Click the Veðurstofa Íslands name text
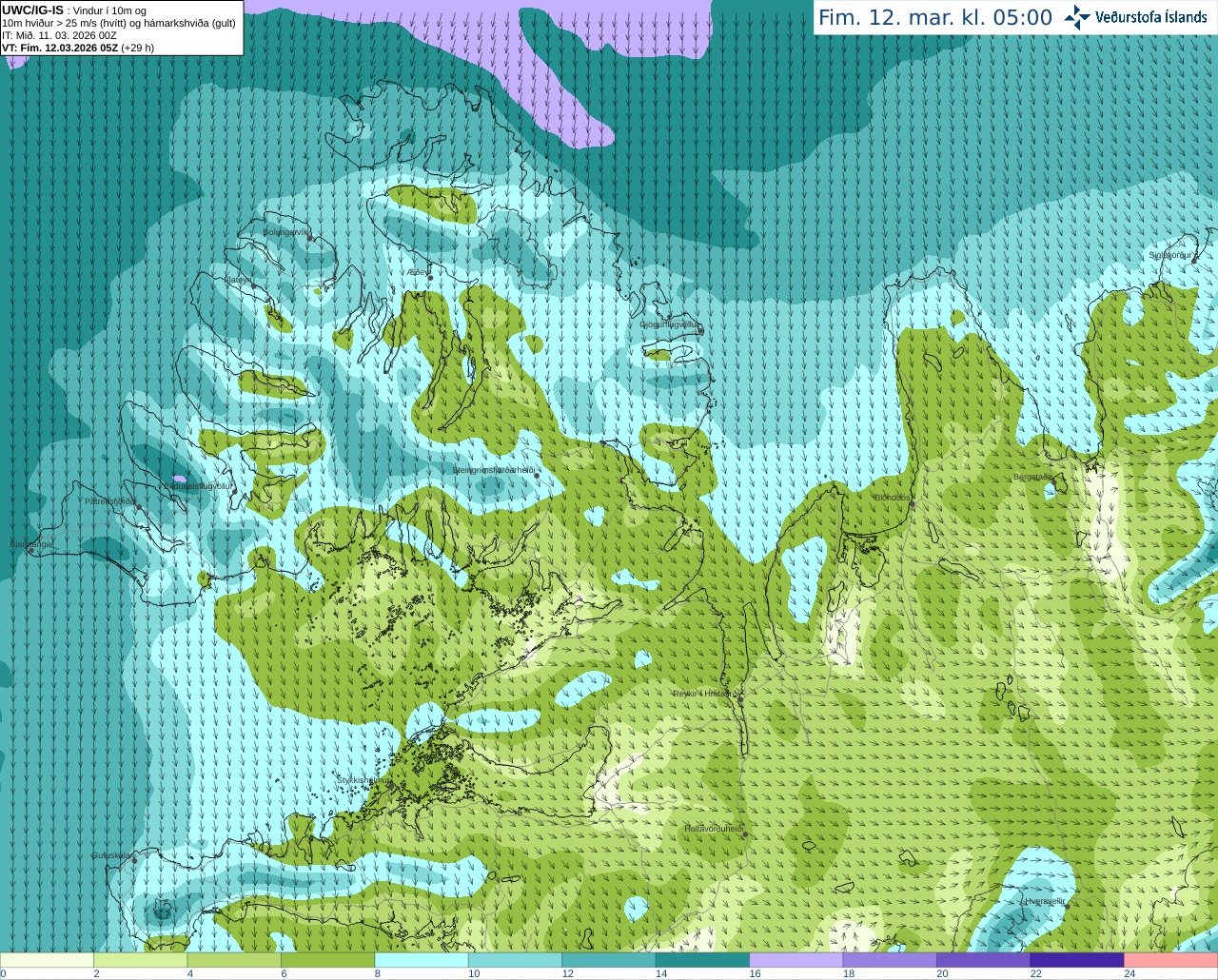The width and height of the screenshot is (1218, 980). click(x=1150, y=17)
